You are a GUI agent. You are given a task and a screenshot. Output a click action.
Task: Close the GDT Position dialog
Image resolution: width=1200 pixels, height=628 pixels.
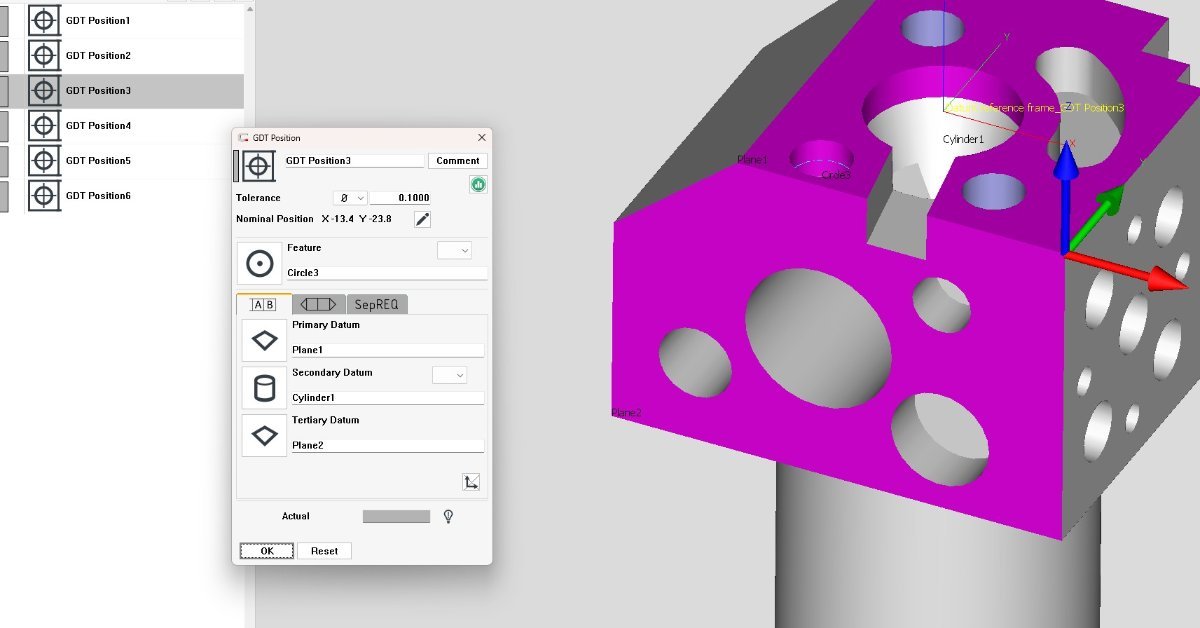[482, 138]
